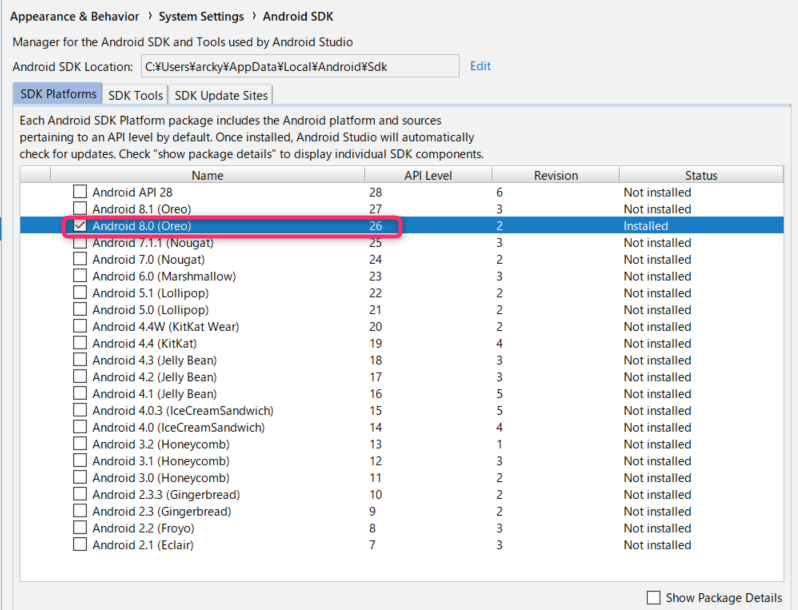This screenshot has height=610, width=798.
Task: Click API level 26 cell
Action: point(376,226)
